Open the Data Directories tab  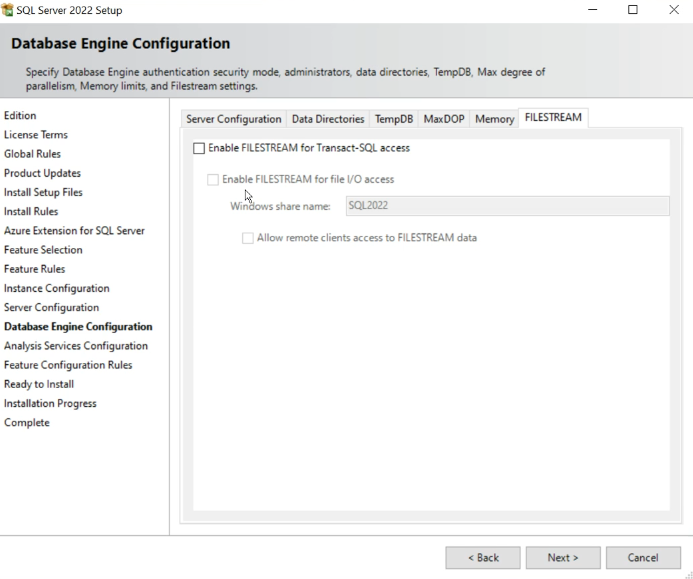(x=328, y=119)
